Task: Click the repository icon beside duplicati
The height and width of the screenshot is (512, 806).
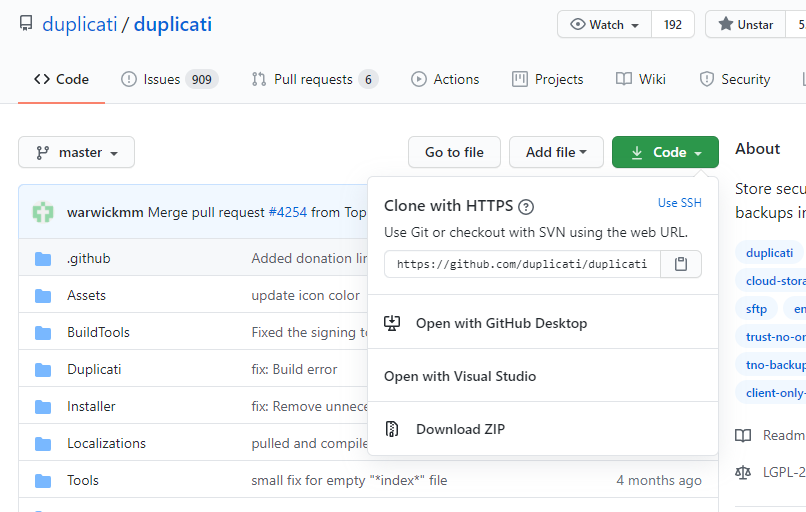Action: click(26, 24)
